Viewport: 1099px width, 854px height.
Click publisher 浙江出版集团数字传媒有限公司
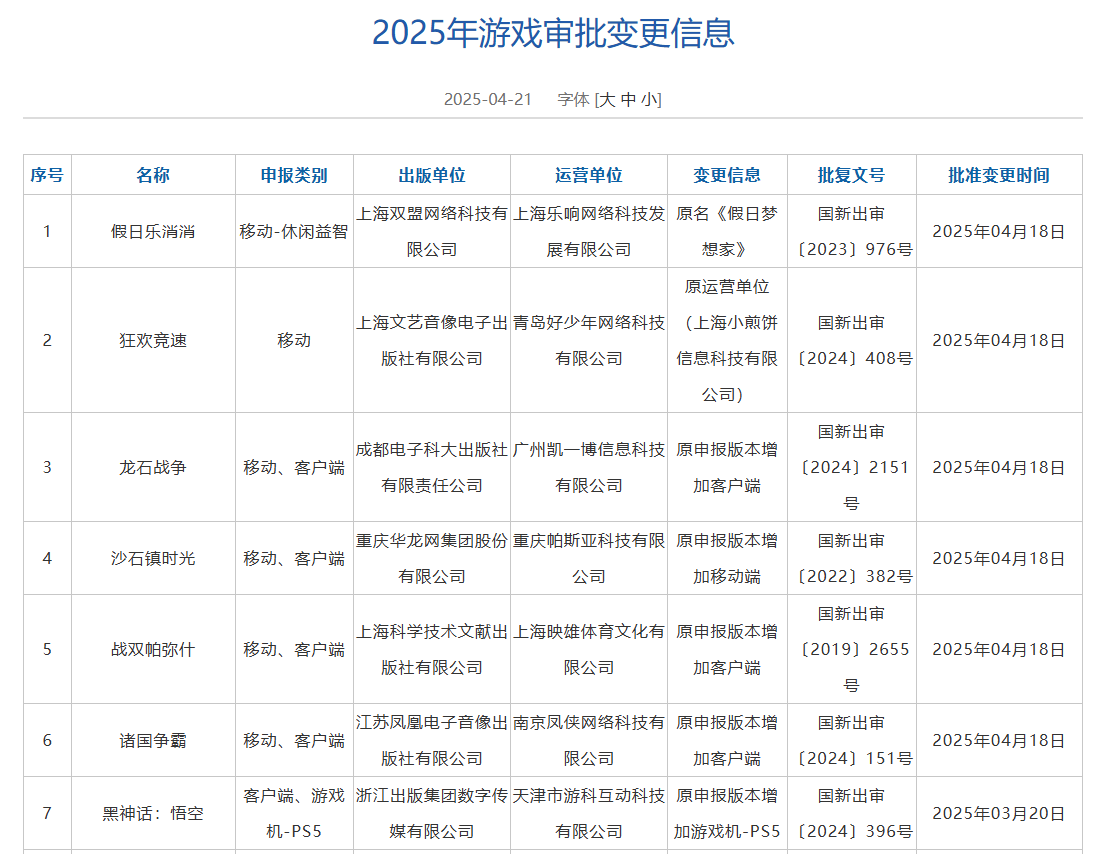coord(432,813)
